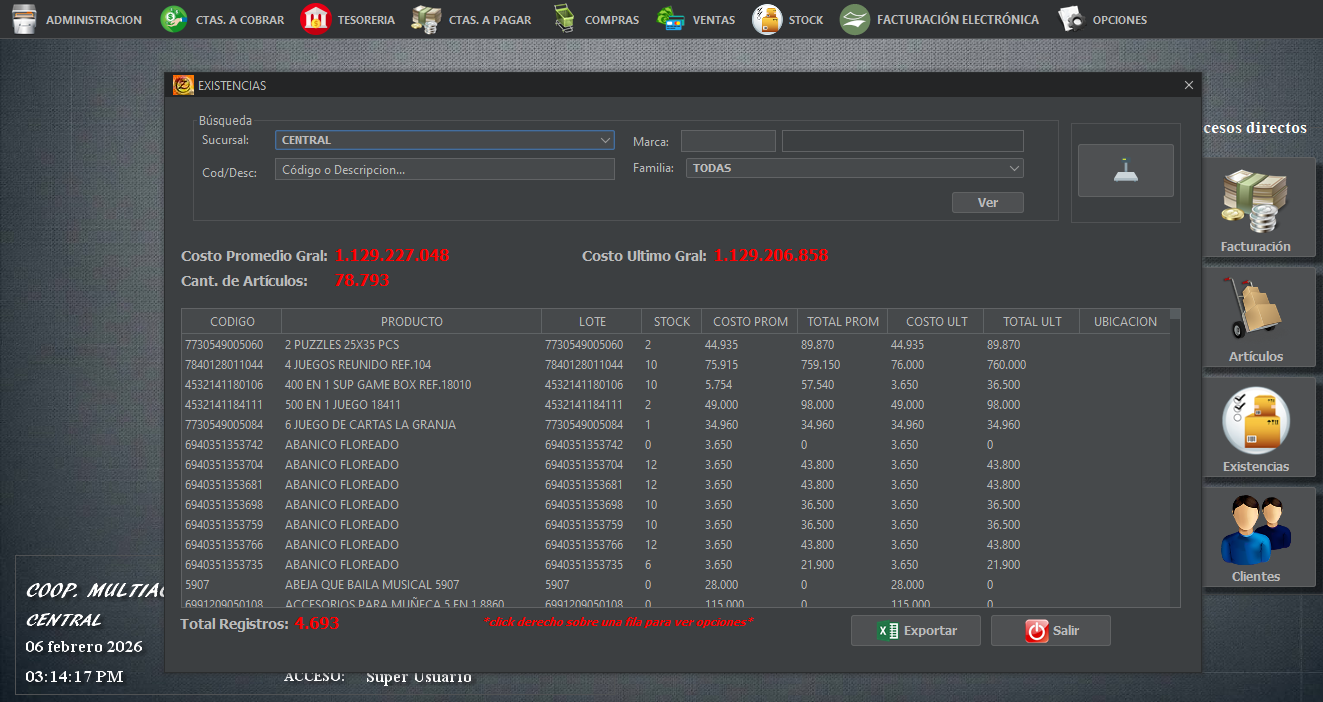This screenshot has height=702, width=1323.
Task: Click Salir to close Existencias
Action: pos(1050,630)
